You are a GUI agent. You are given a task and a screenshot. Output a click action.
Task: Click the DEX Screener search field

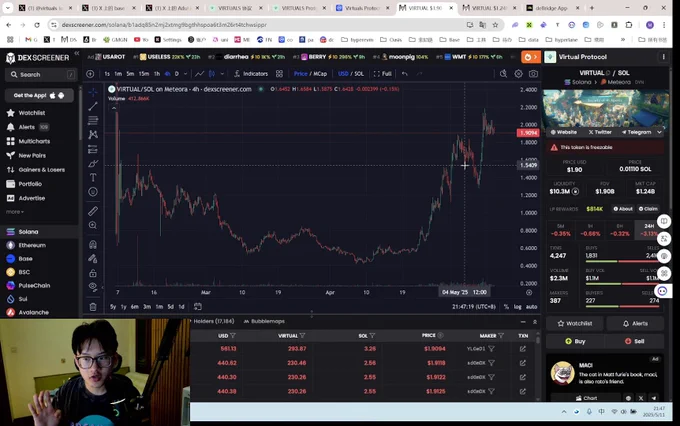click(x=42, y=75)
